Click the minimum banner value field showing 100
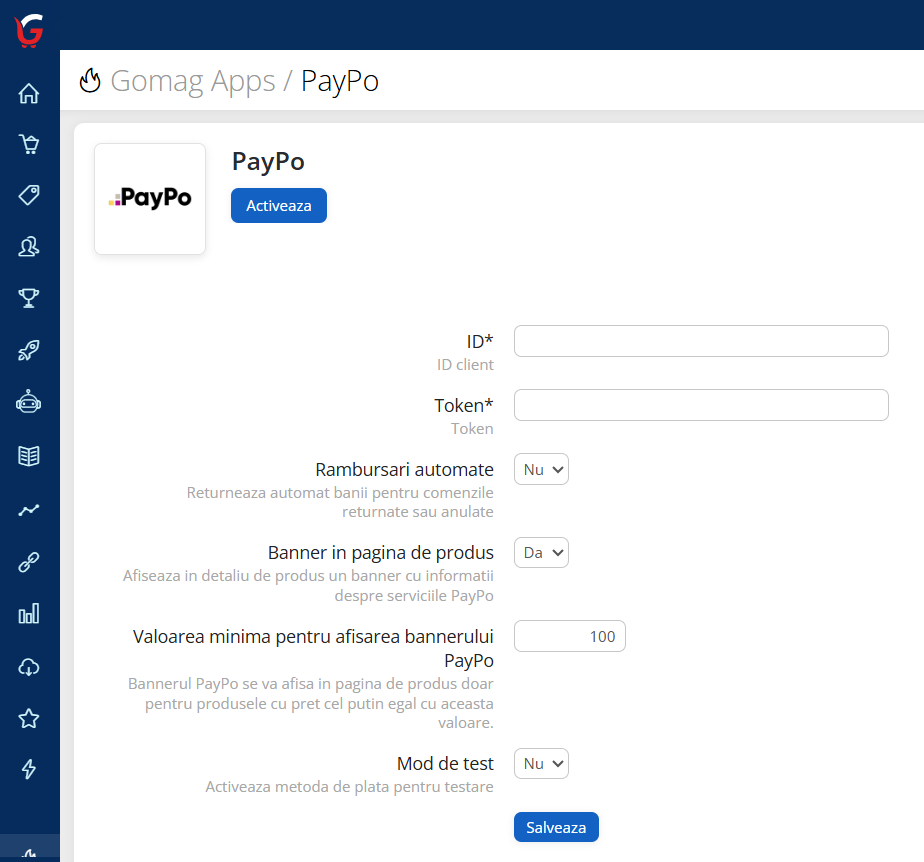This screenshot has width=924, height=862. pyautogui.click(x=570, y=636)
